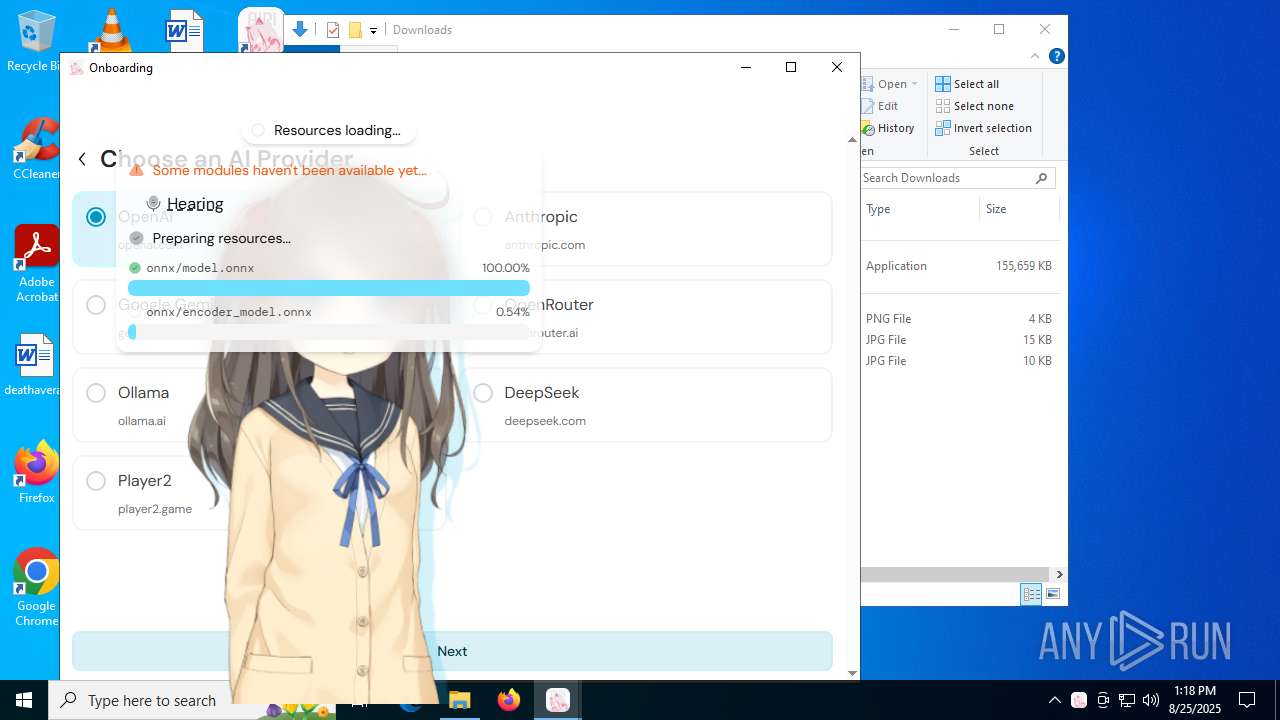Viewport: 1280px width, 720px height.
Task: Click the New folder icon in Explorer title bar
Action: pos(355,30)
